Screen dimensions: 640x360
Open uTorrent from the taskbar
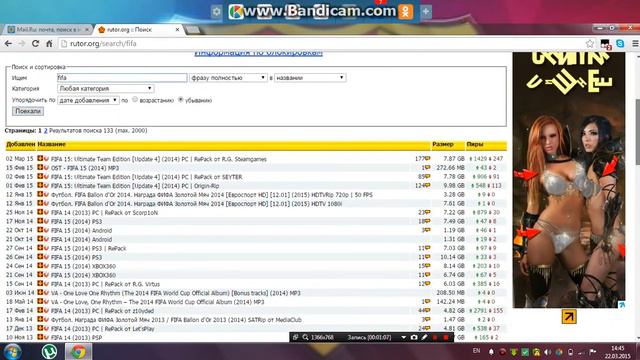pos(49,351)
